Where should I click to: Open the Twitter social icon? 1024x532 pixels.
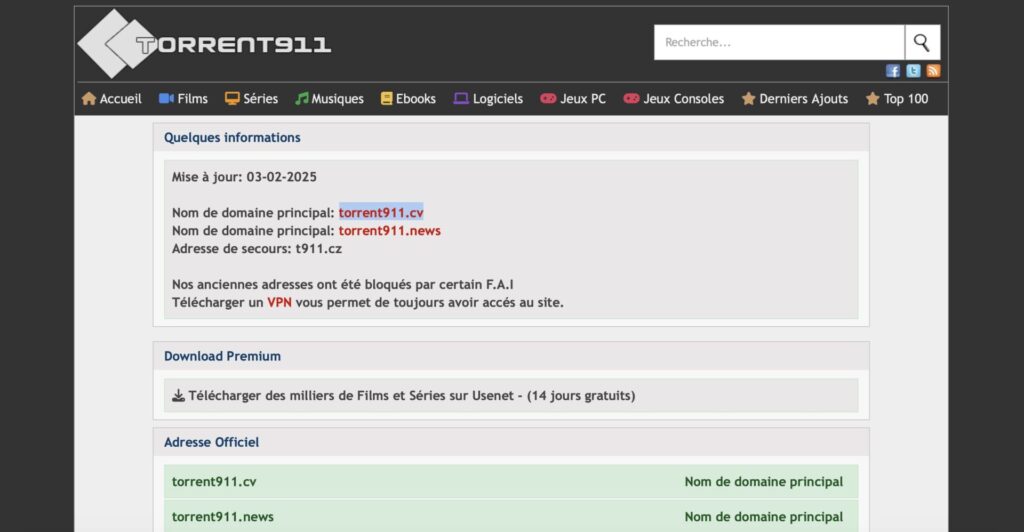click(913, 71)
